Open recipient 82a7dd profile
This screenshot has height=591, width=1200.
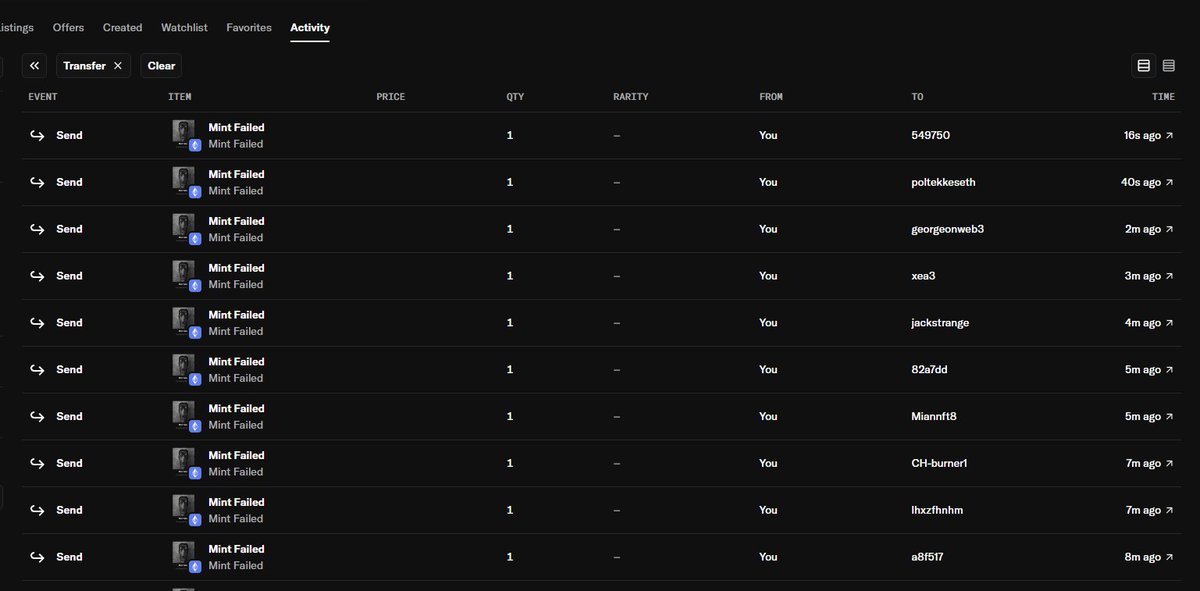pos(930,370)
